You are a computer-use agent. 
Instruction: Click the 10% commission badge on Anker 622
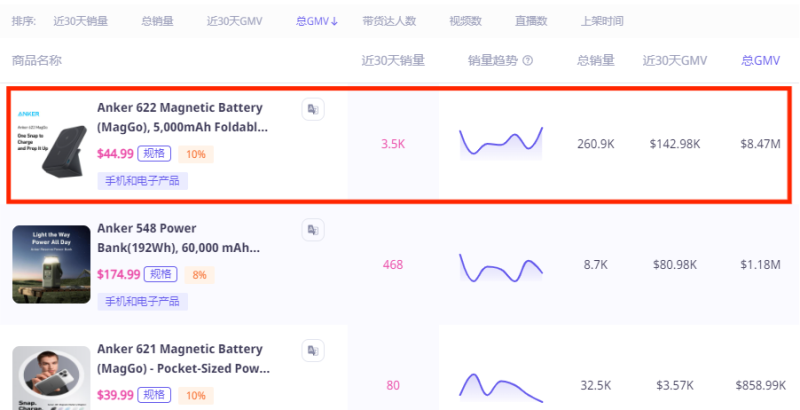(x=196, y=154)
